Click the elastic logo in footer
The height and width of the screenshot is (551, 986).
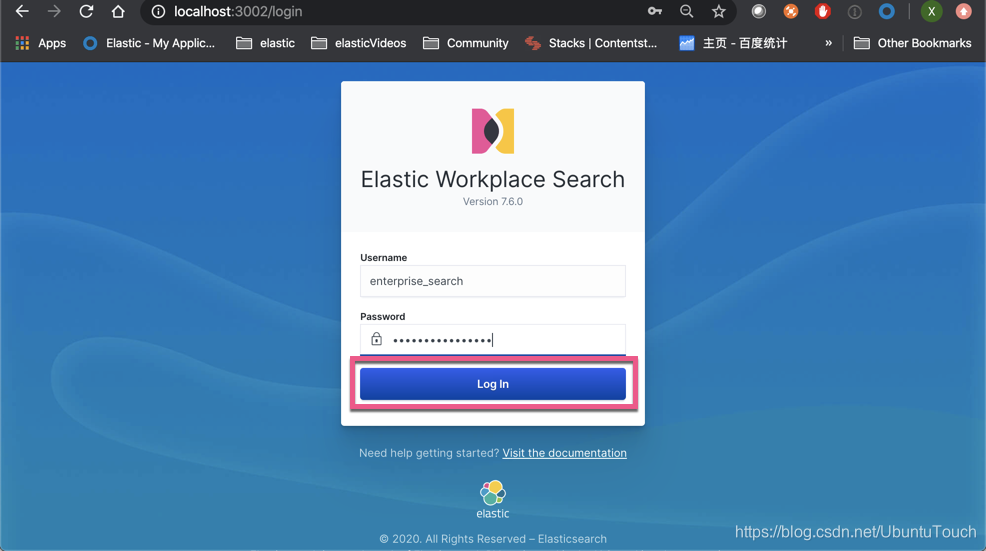point(493,499)
